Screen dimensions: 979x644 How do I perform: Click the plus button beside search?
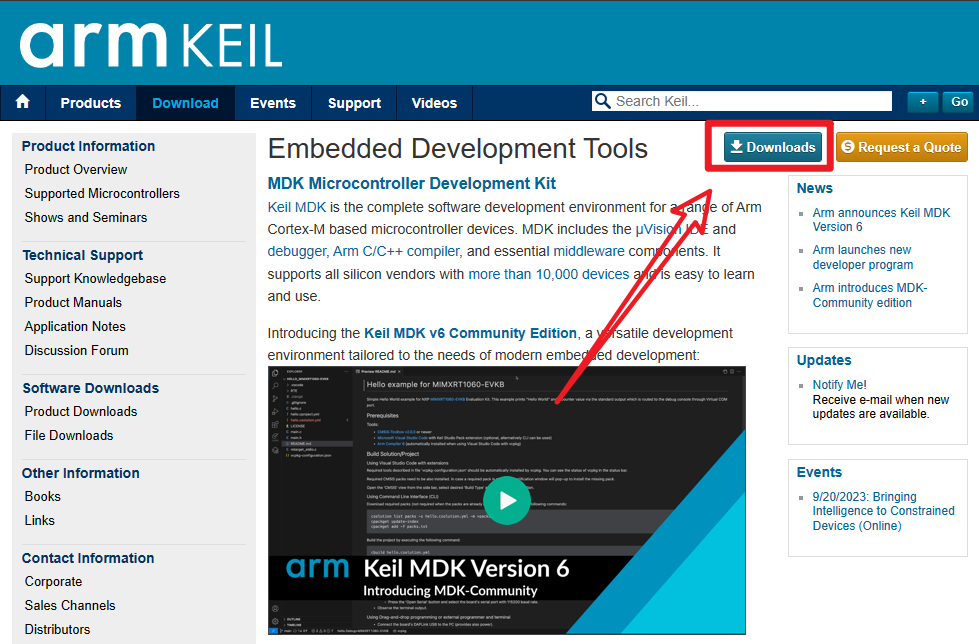(x=922, y=102)
